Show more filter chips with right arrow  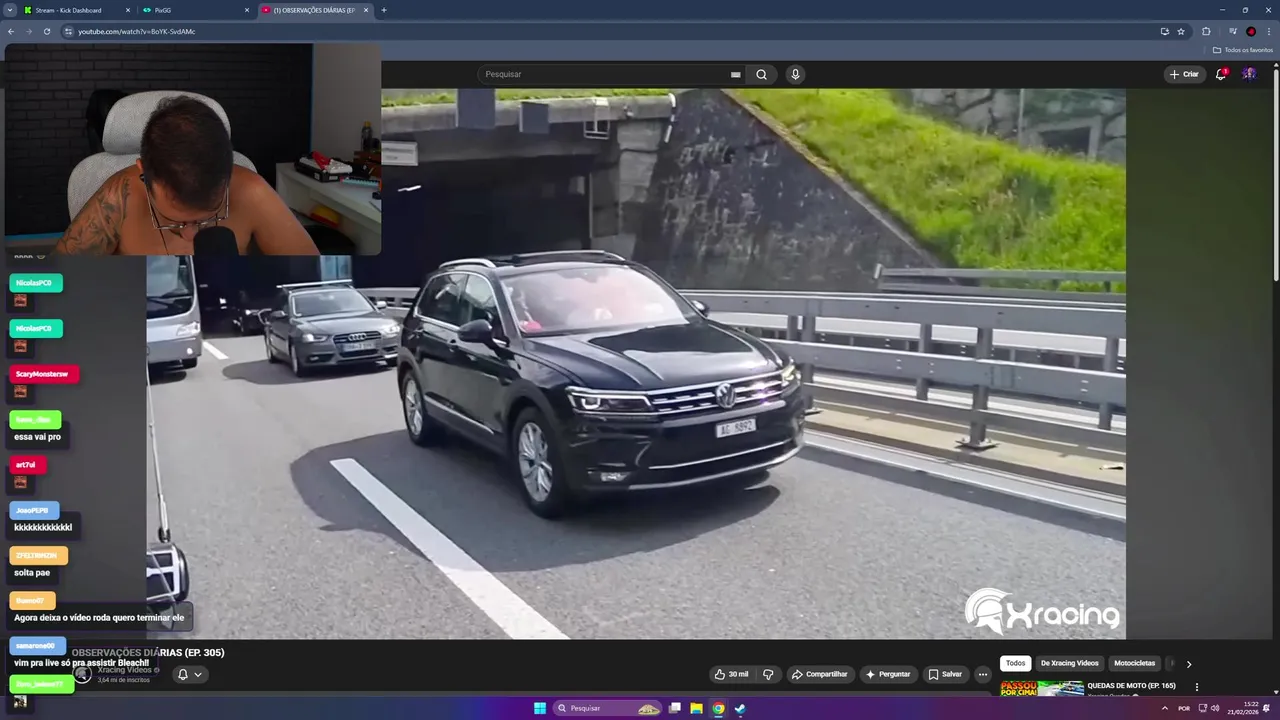(1189, 663)
